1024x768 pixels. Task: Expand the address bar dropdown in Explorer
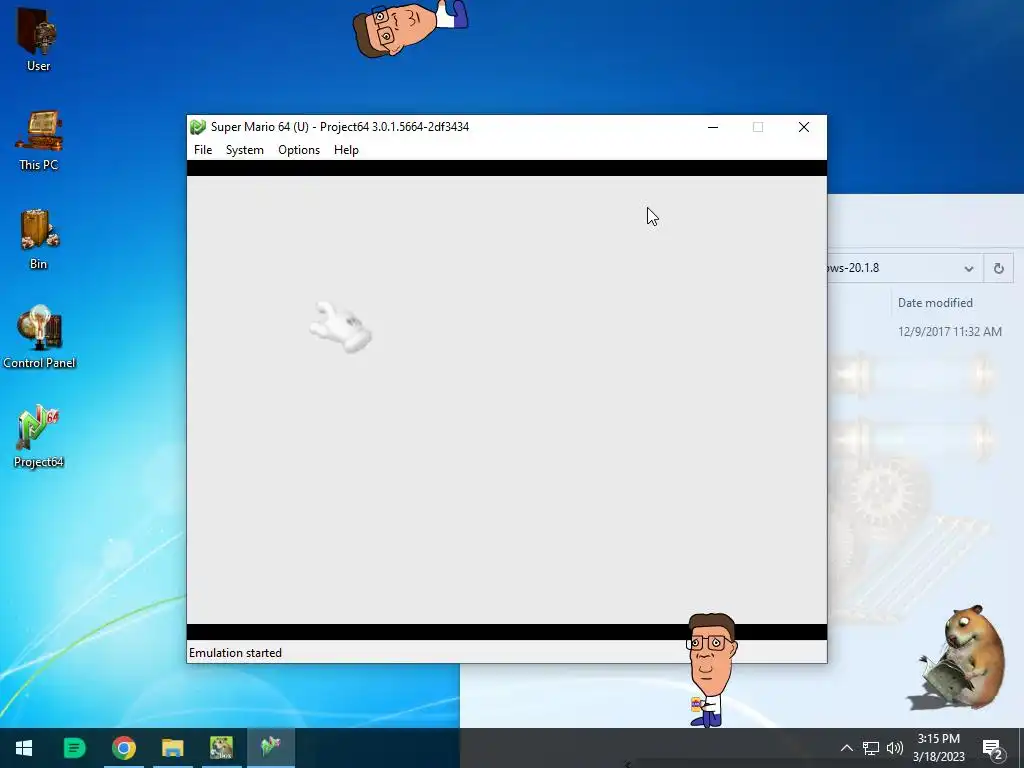(x=968, y=268)
